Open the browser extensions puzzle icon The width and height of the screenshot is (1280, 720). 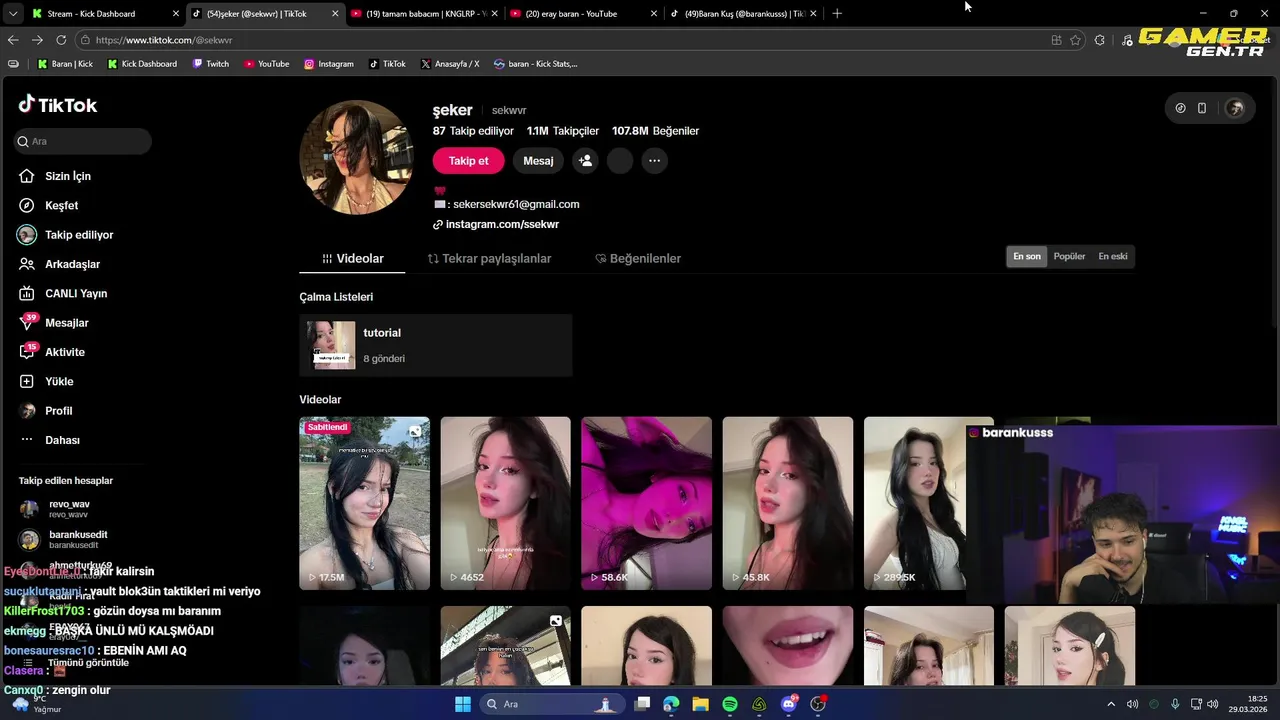tap(1100, 40)
